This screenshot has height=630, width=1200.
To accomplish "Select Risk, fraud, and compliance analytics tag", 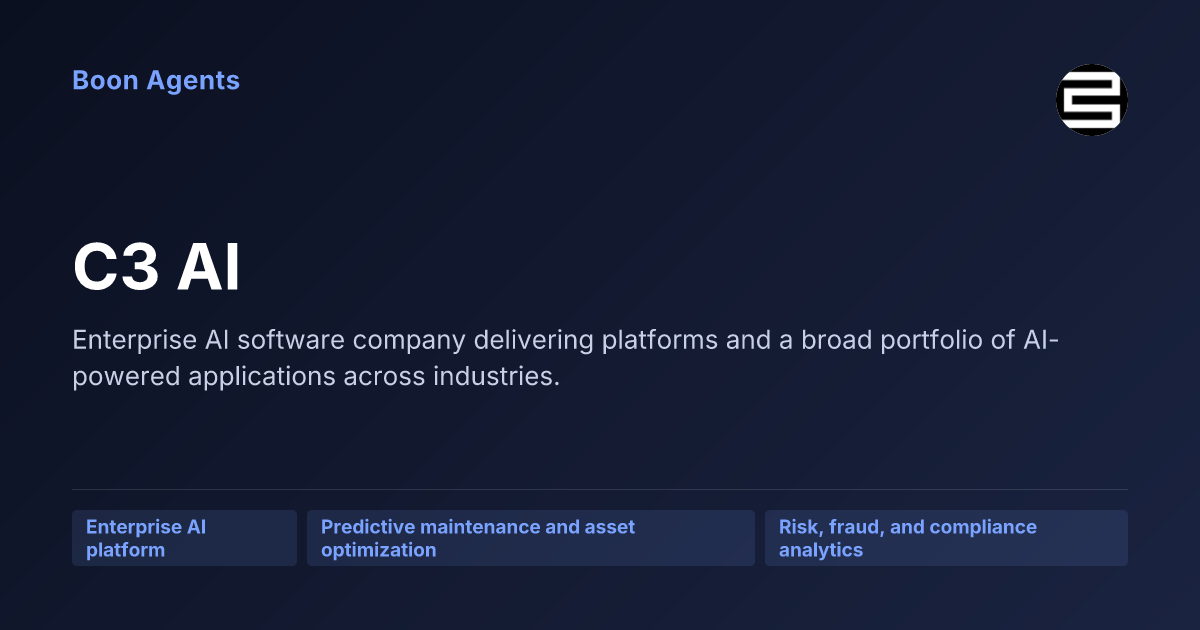I will tap(946, 538).
